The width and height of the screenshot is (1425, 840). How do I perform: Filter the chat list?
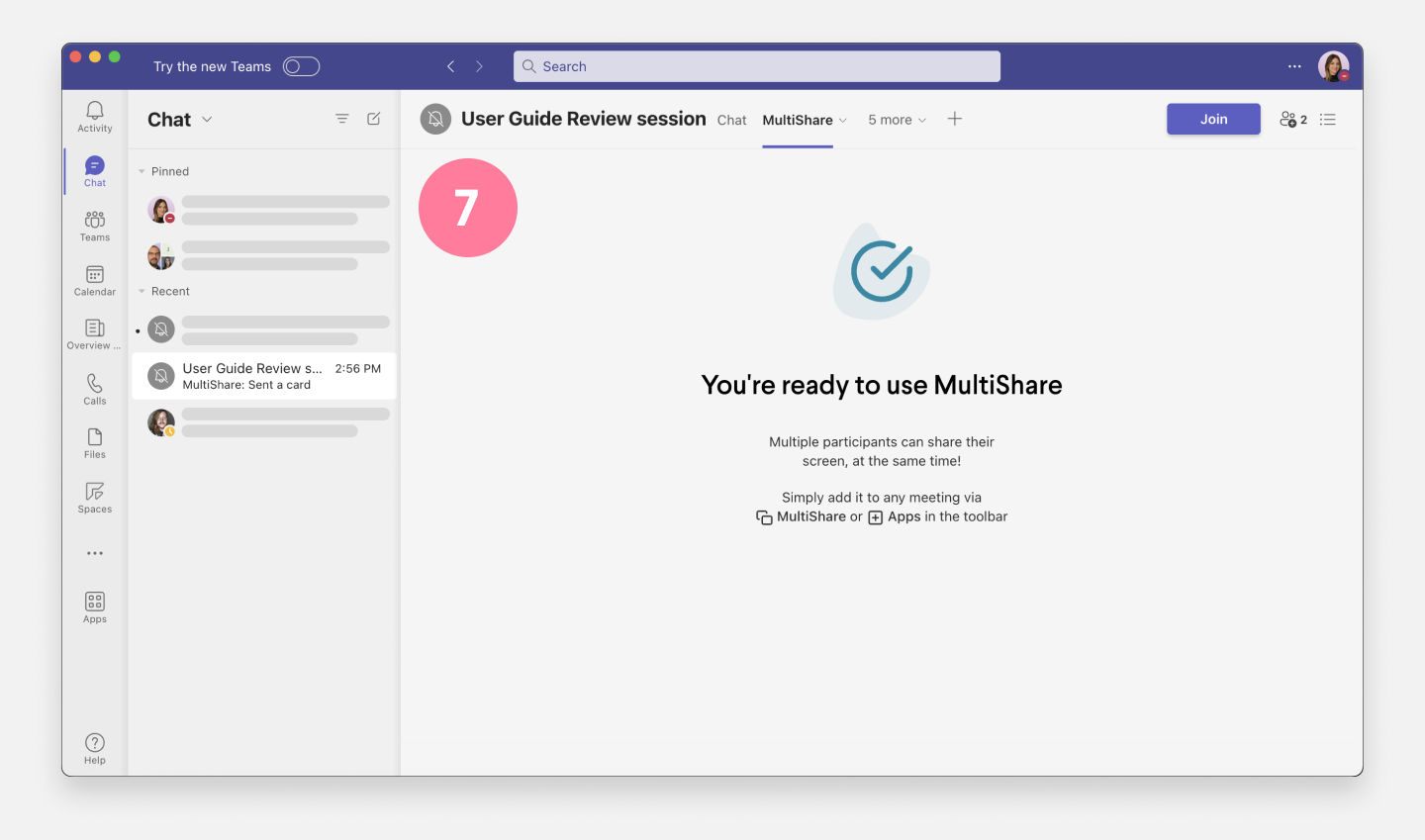[341, 118]
